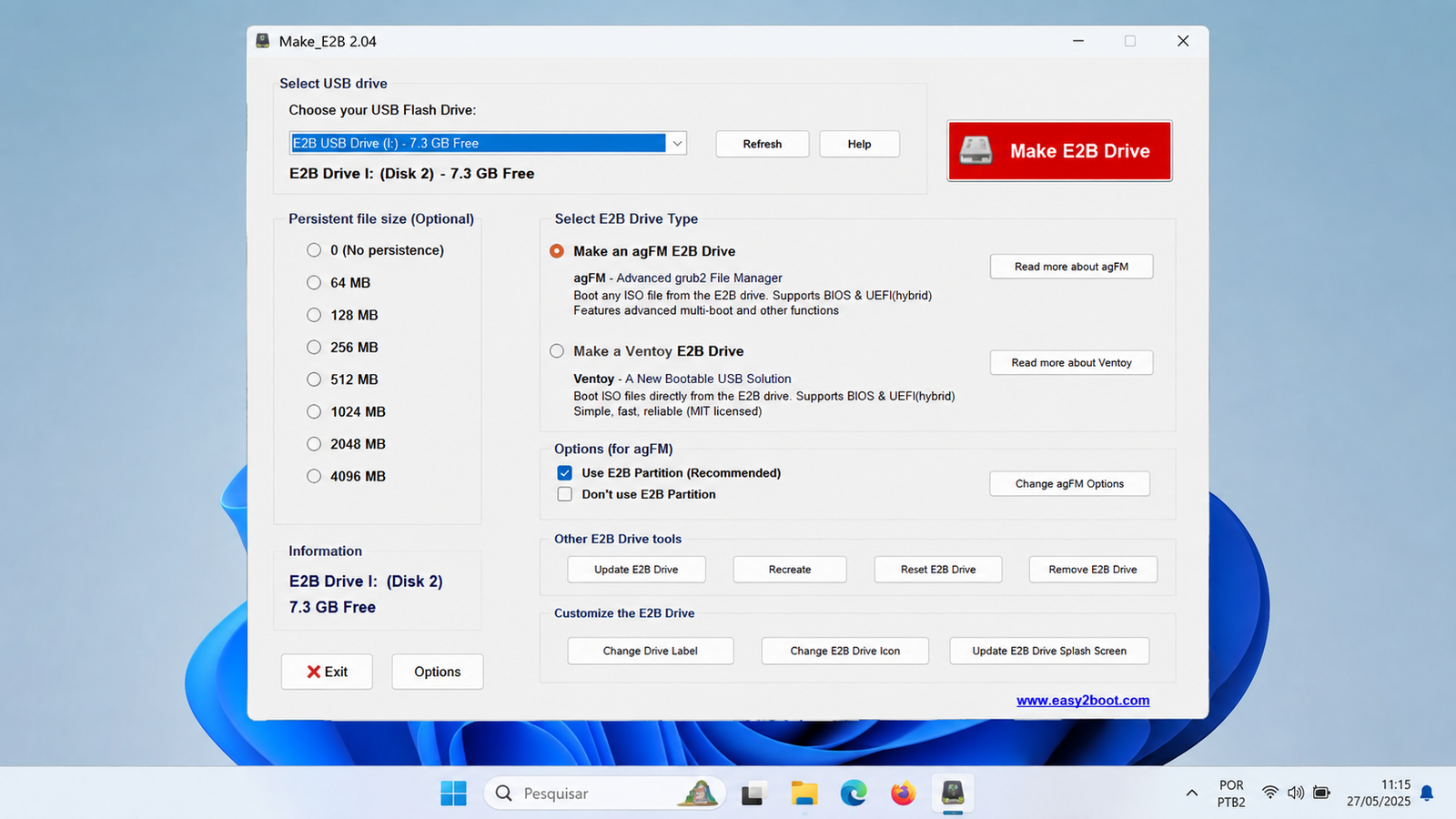Click Remove E2B Drive button
The image size is (1456, 819).
click(x=1093, y=570)
